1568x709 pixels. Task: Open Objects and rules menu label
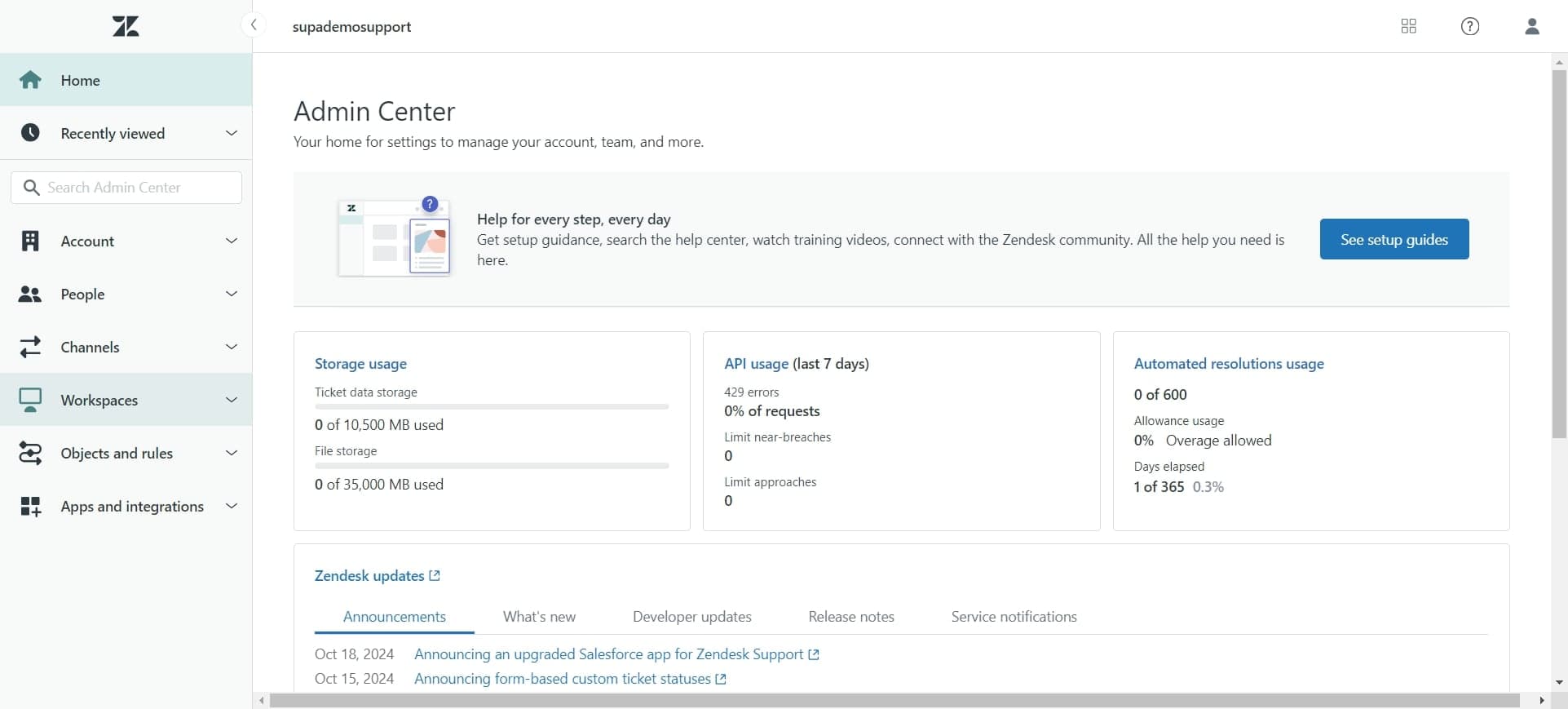117,453
